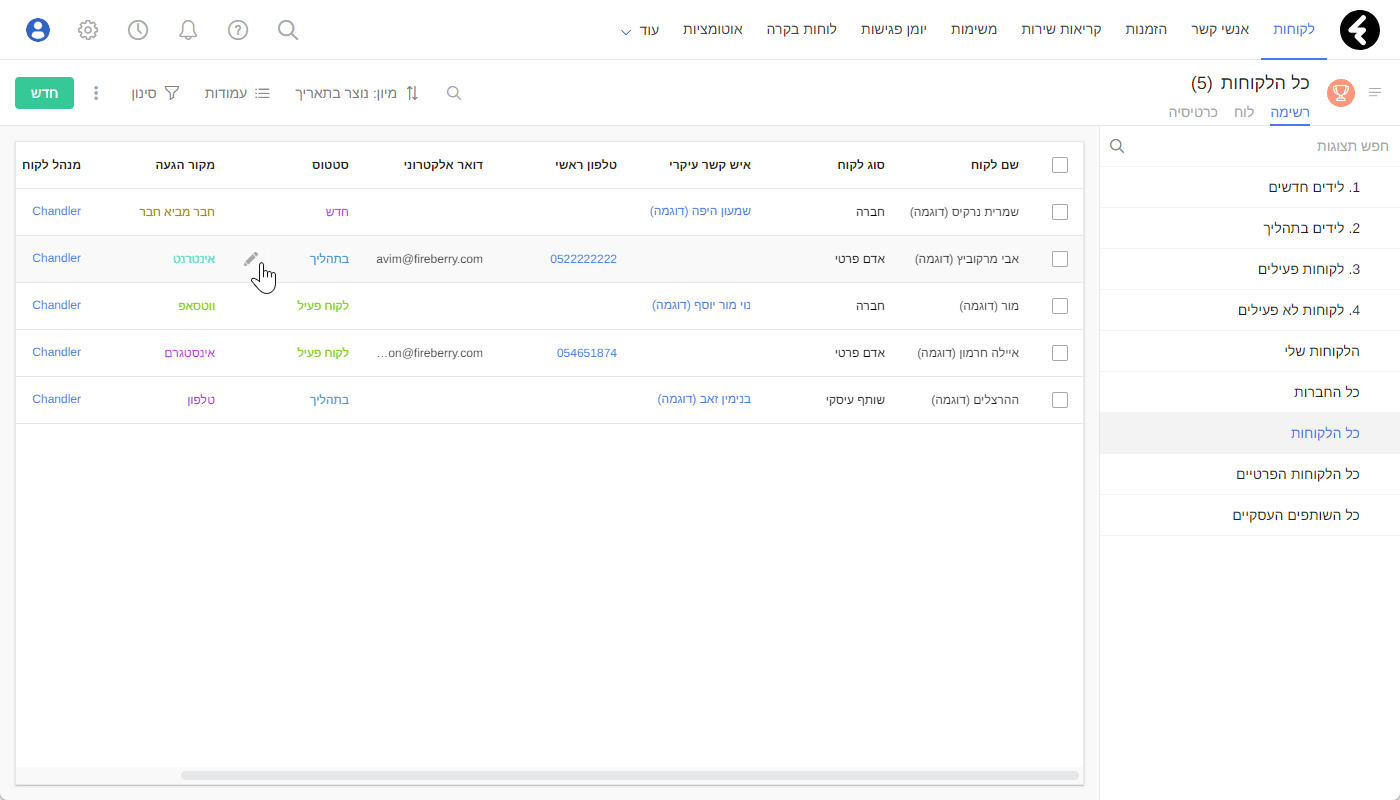This screenshot has height=800, width=1400.
Task: Check the שמרית נרקיס row checkbox
Action: point(1060,212)
